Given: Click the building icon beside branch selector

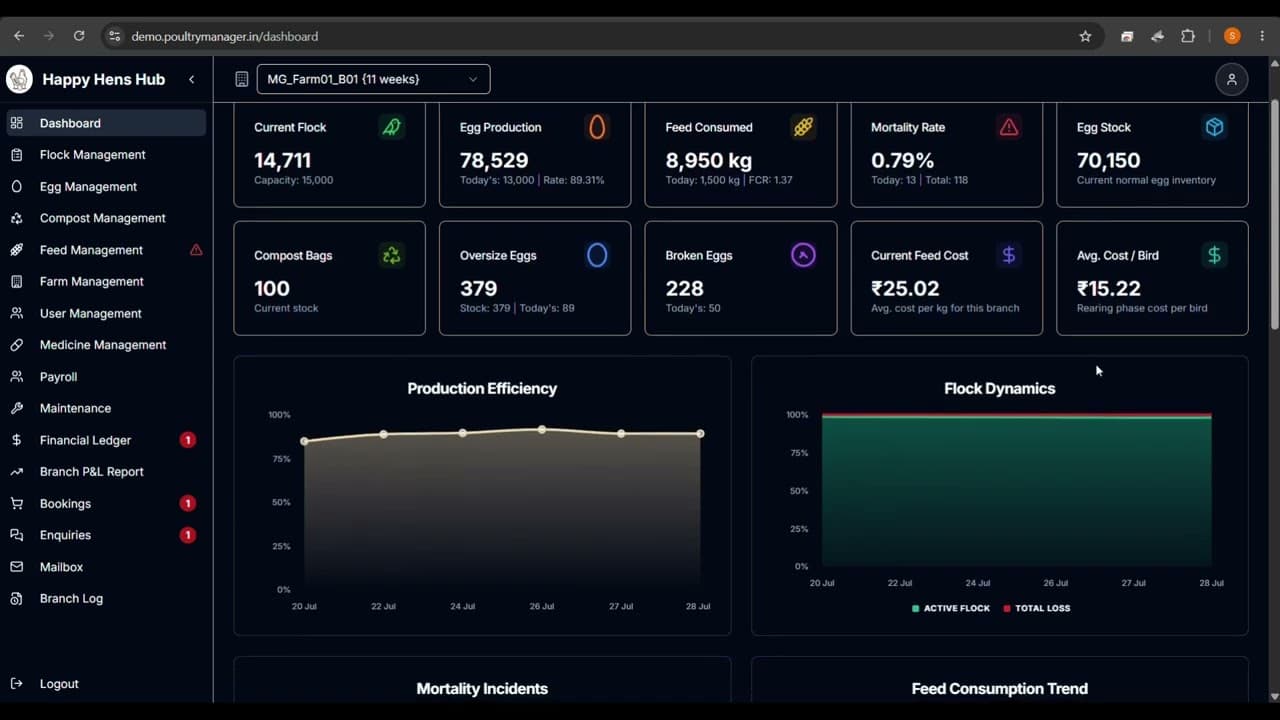Looking at the screenshot, I should coord(241,79).
